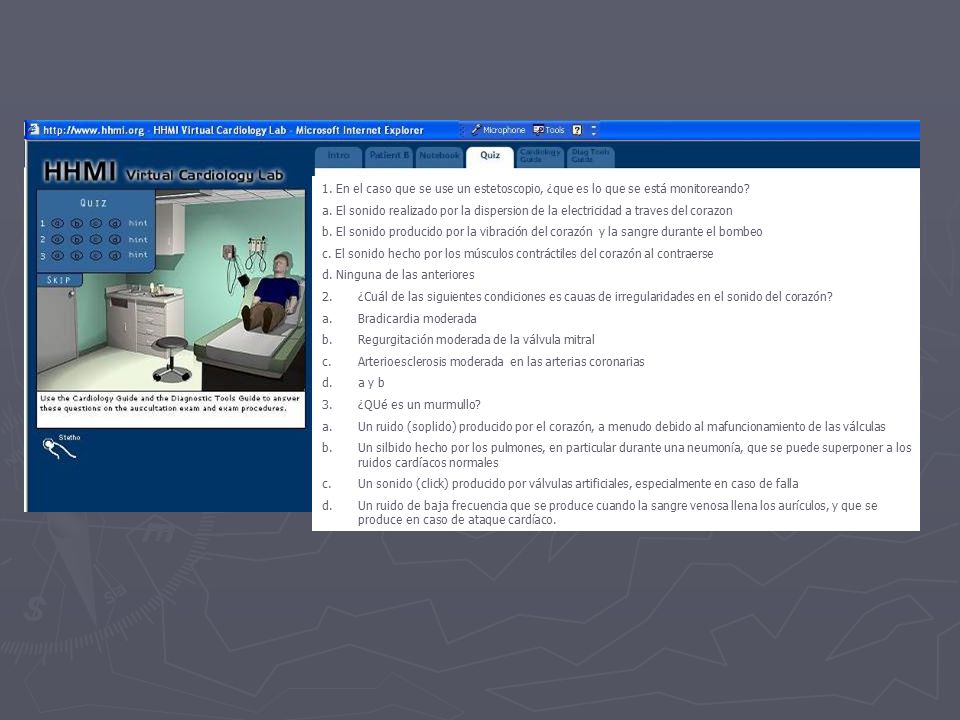This screenshot has width=960, height=720.
Task: Click answer text "d. Ninguna de las anteriores"
Action: pos(398,275)
